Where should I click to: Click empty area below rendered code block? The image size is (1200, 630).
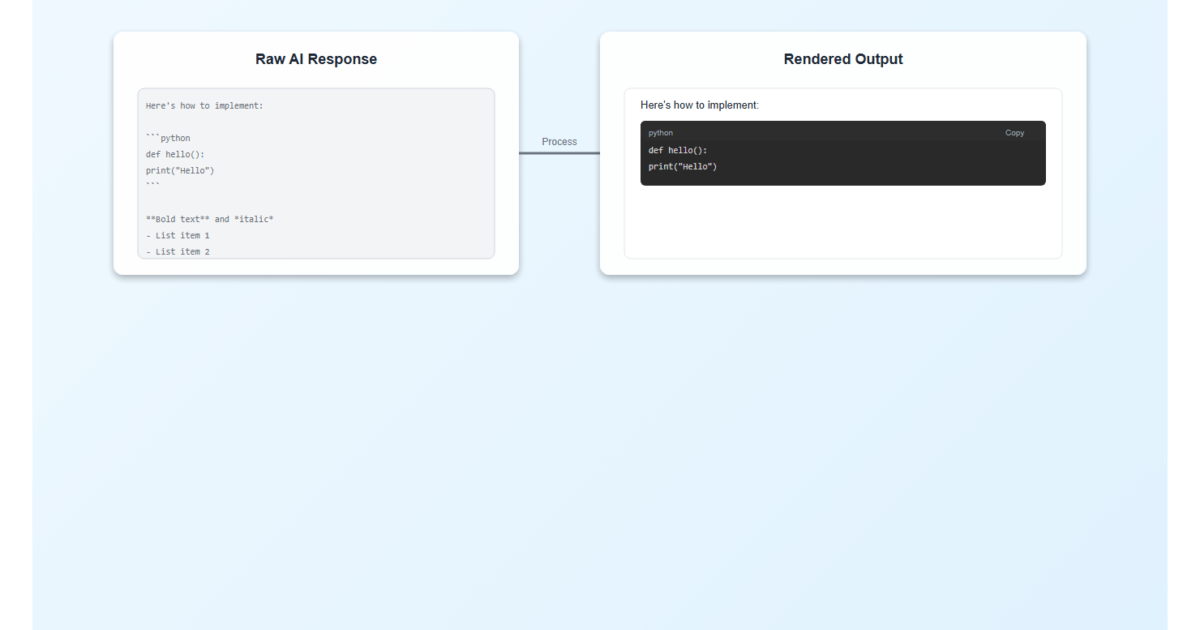tap(842, 222)
